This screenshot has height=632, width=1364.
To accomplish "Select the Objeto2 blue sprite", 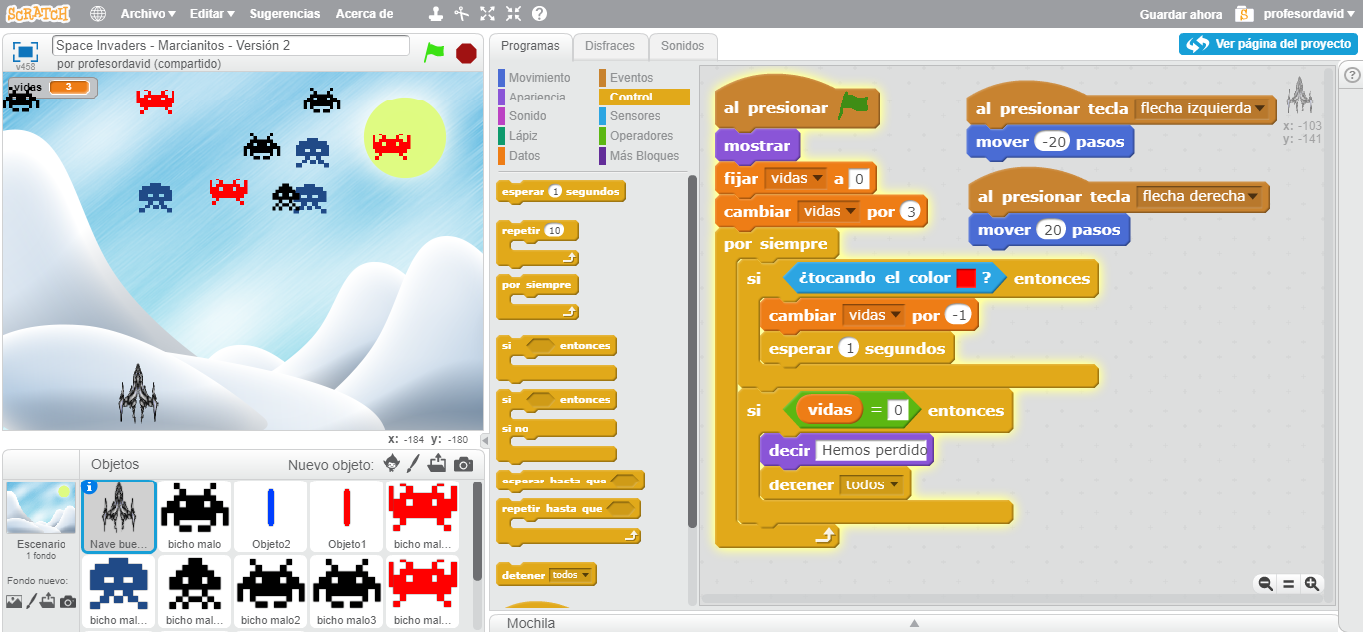I will click(271, 517).
